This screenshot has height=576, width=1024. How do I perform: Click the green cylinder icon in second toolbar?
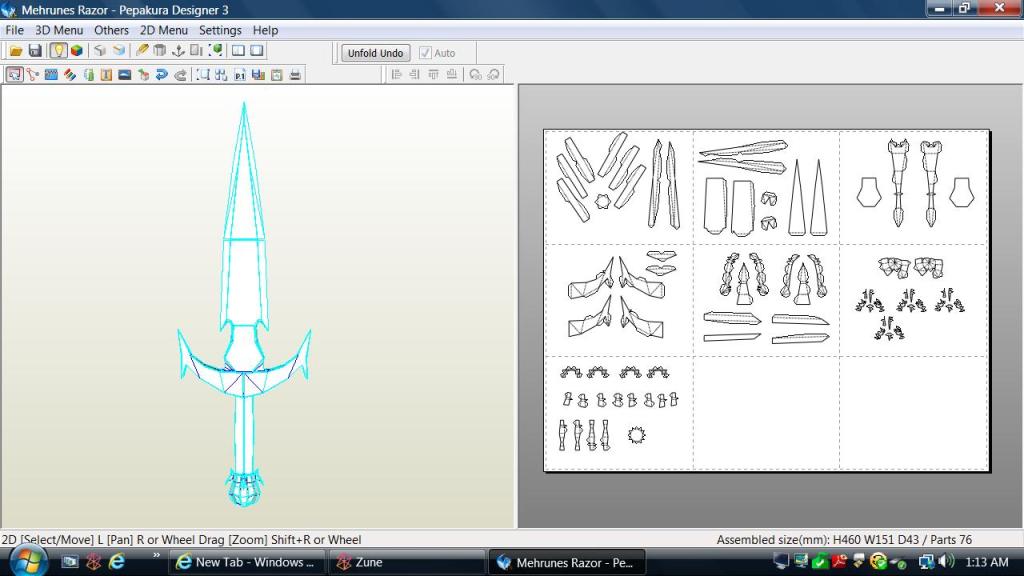click(x=88, y=74)
